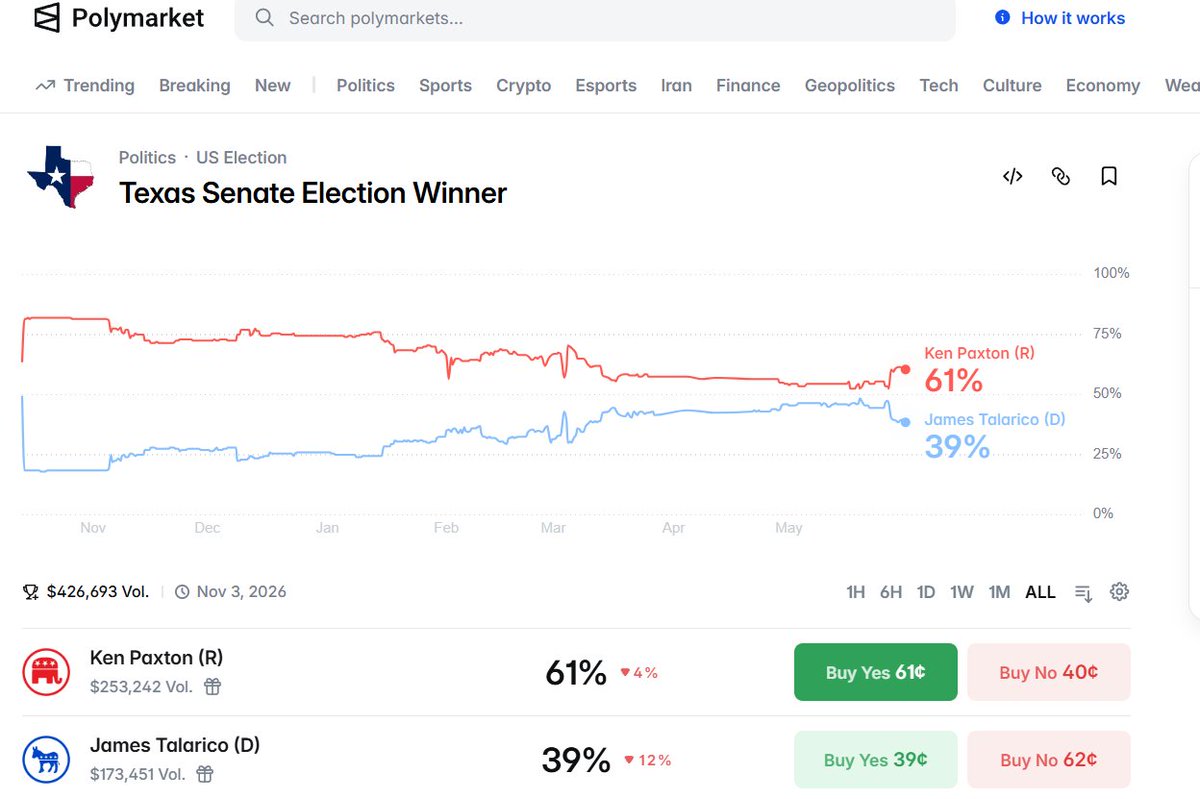Open the Trending category tab
Image resolution: width=1200 pixels, height=799 pixels.
pyautogui.click(x=85, y=86)
